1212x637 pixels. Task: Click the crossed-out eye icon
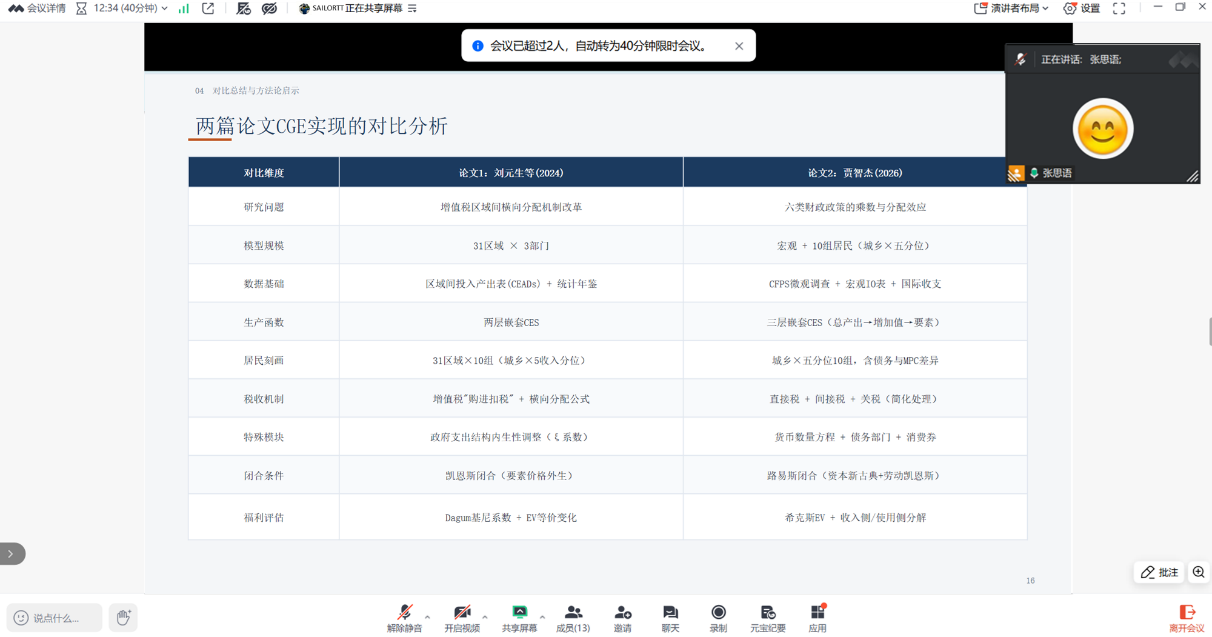[x=269, y=8]
